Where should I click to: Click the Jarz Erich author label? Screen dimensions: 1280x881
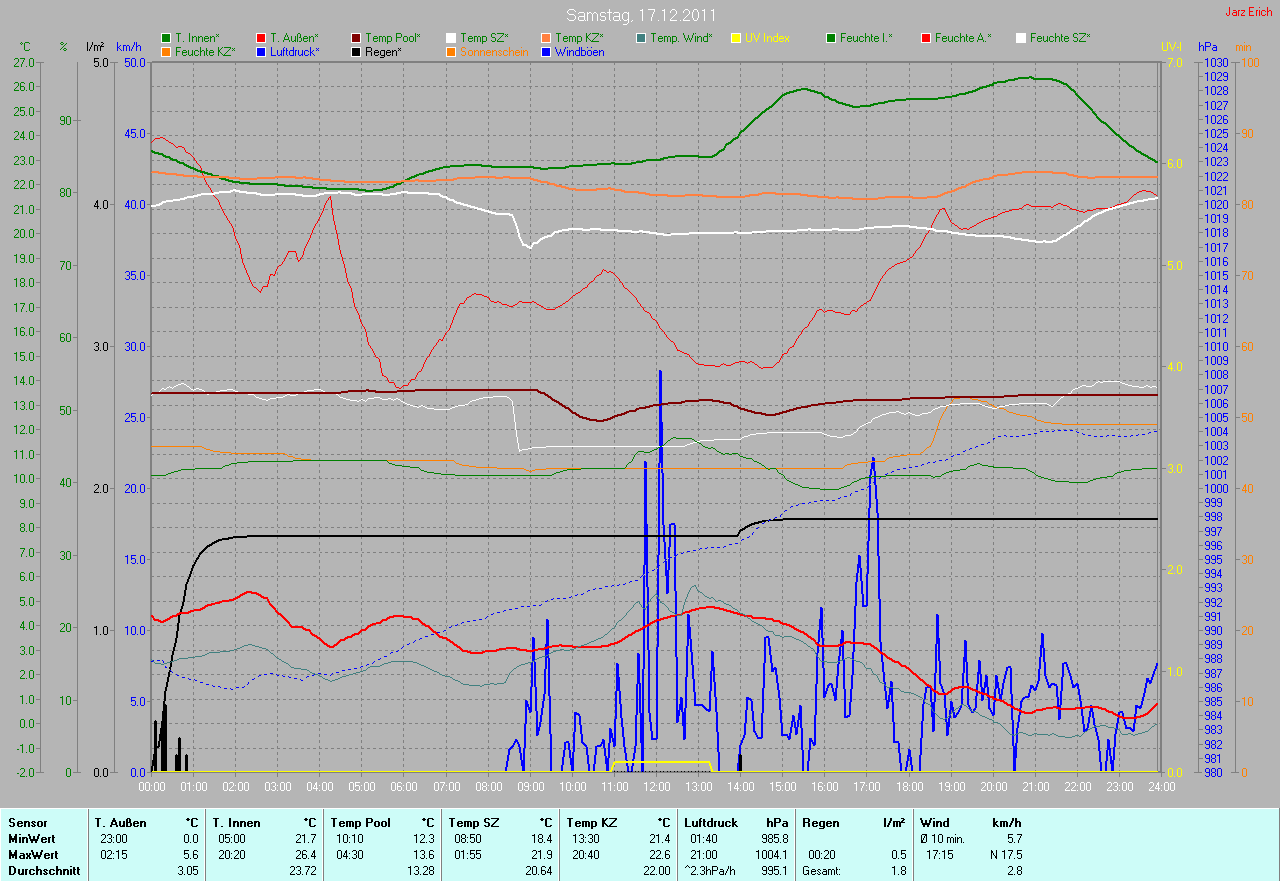point(1250,12)
